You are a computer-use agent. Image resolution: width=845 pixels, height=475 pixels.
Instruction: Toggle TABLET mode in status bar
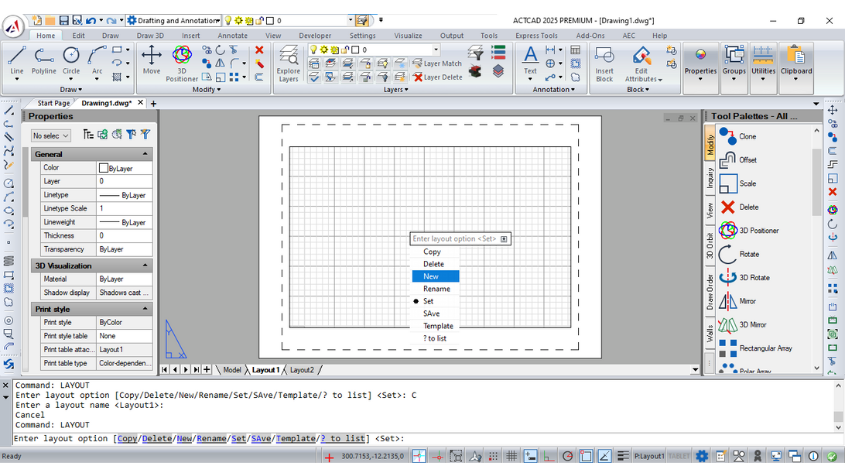(x=678, y=456)
